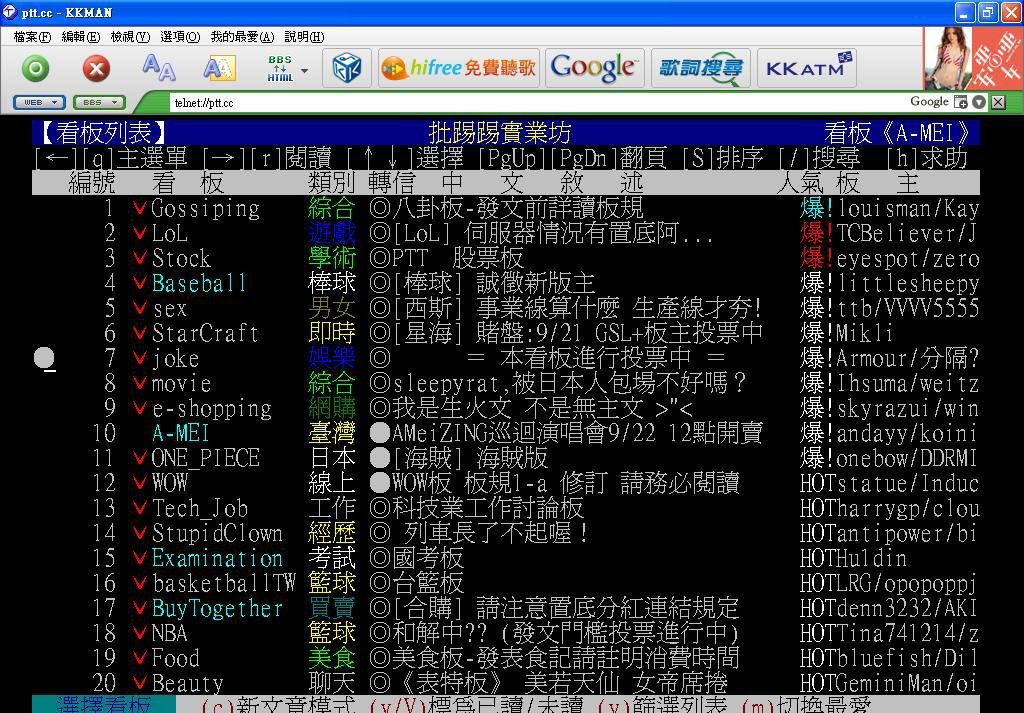Select the ONE_PIECE board name
1024x713 pixels.
point(205,458)
